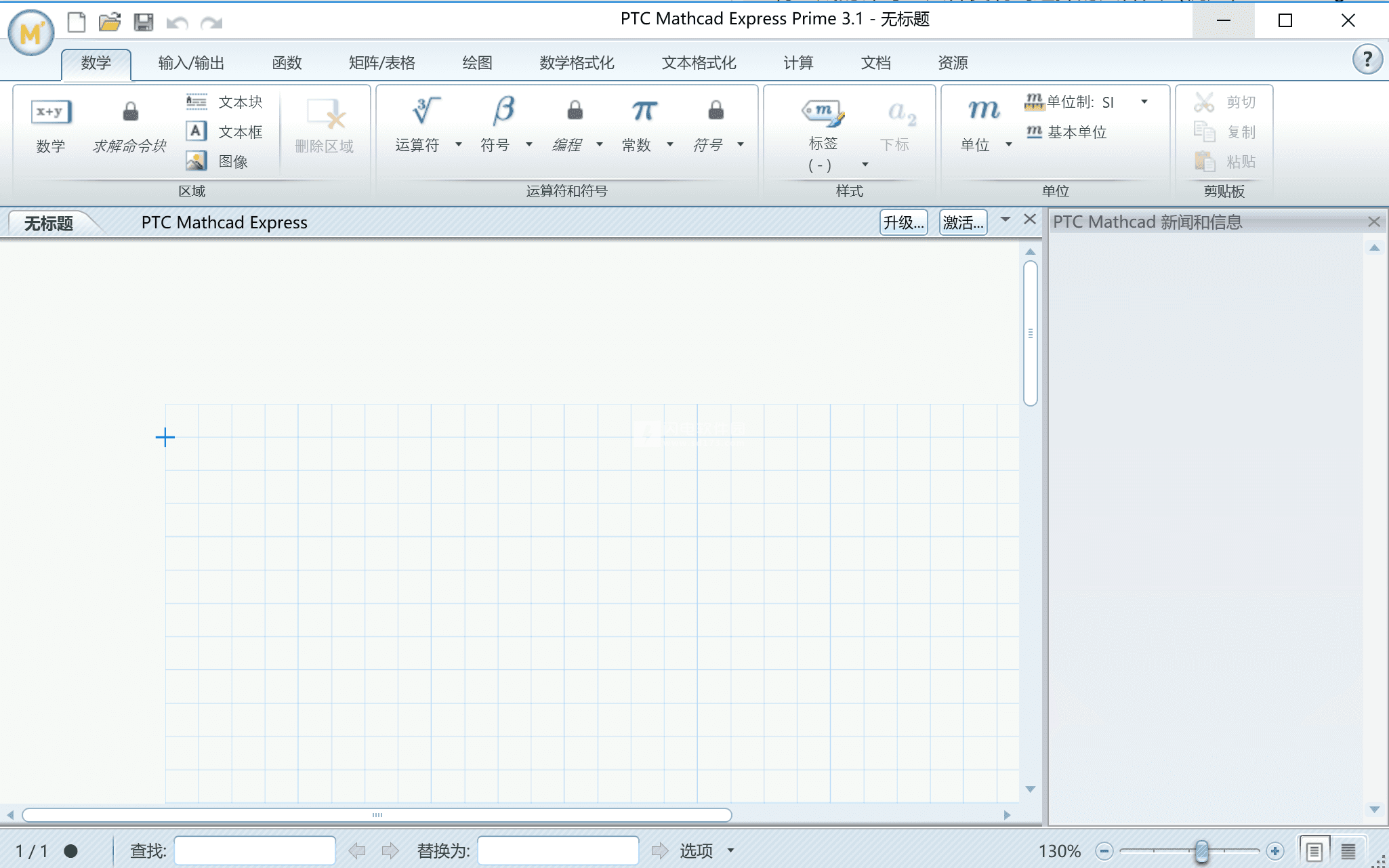Switch to draft view layout in status bar

point(1348,850)
